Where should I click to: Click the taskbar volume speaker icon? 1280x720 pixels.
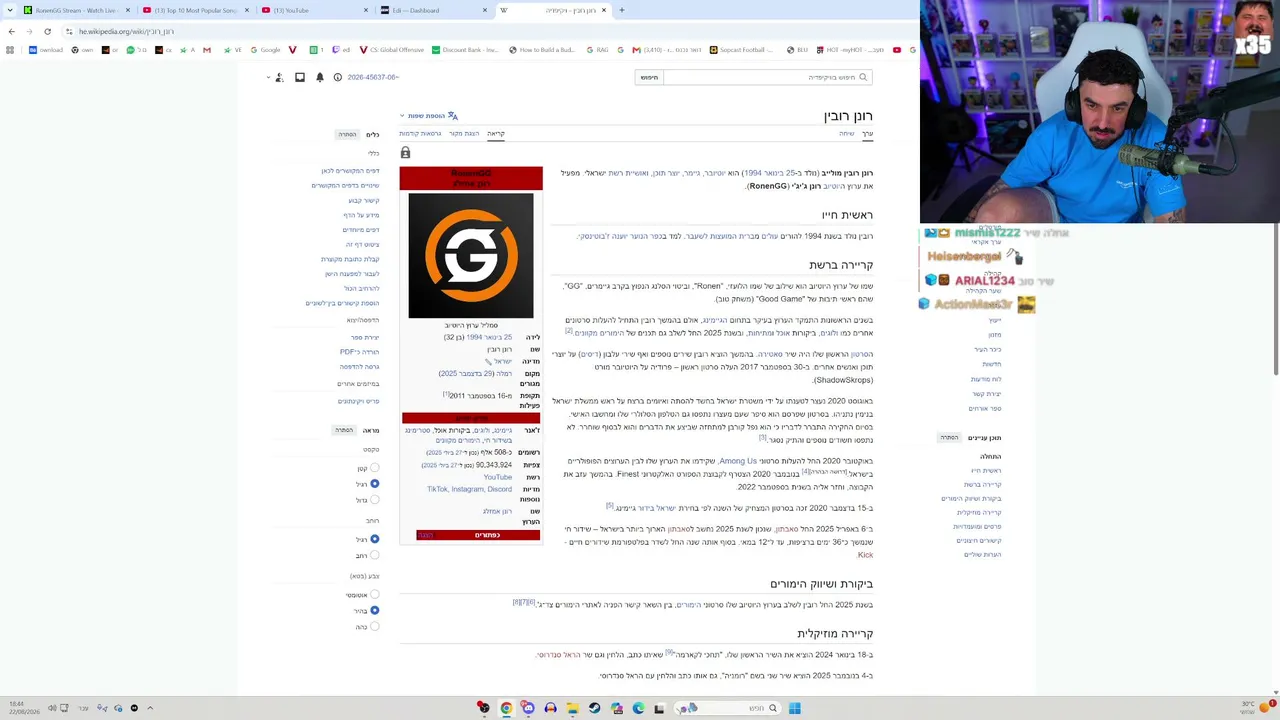click(x=52, y=708)
